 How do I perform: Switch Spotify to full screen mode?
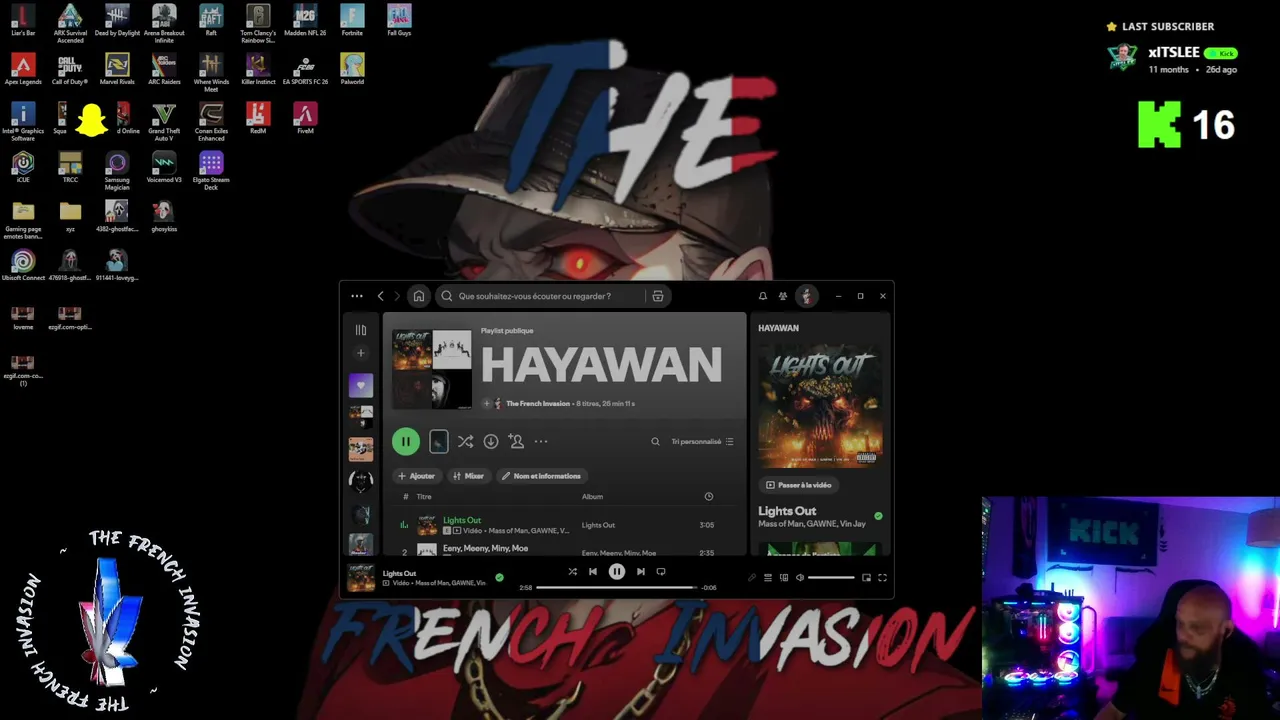tap(882, 577)
